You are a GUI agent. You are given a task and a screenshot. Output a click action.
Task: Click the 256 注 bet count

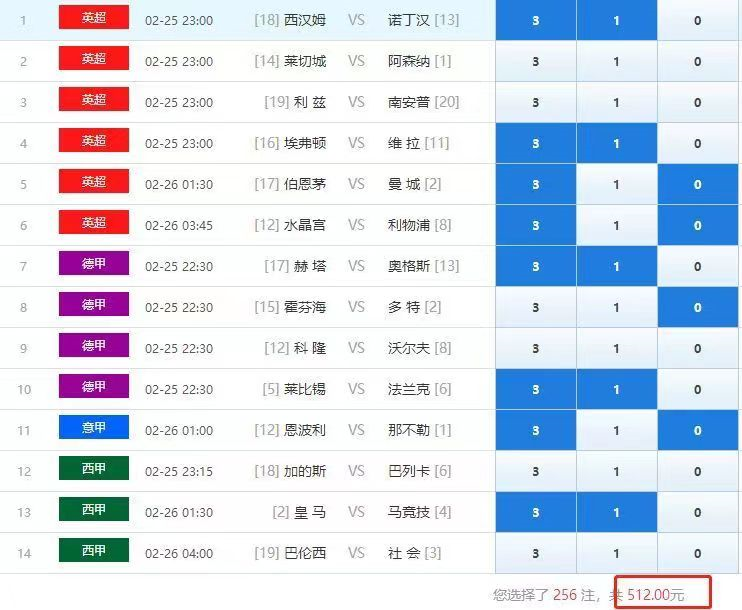click(574, 595)
